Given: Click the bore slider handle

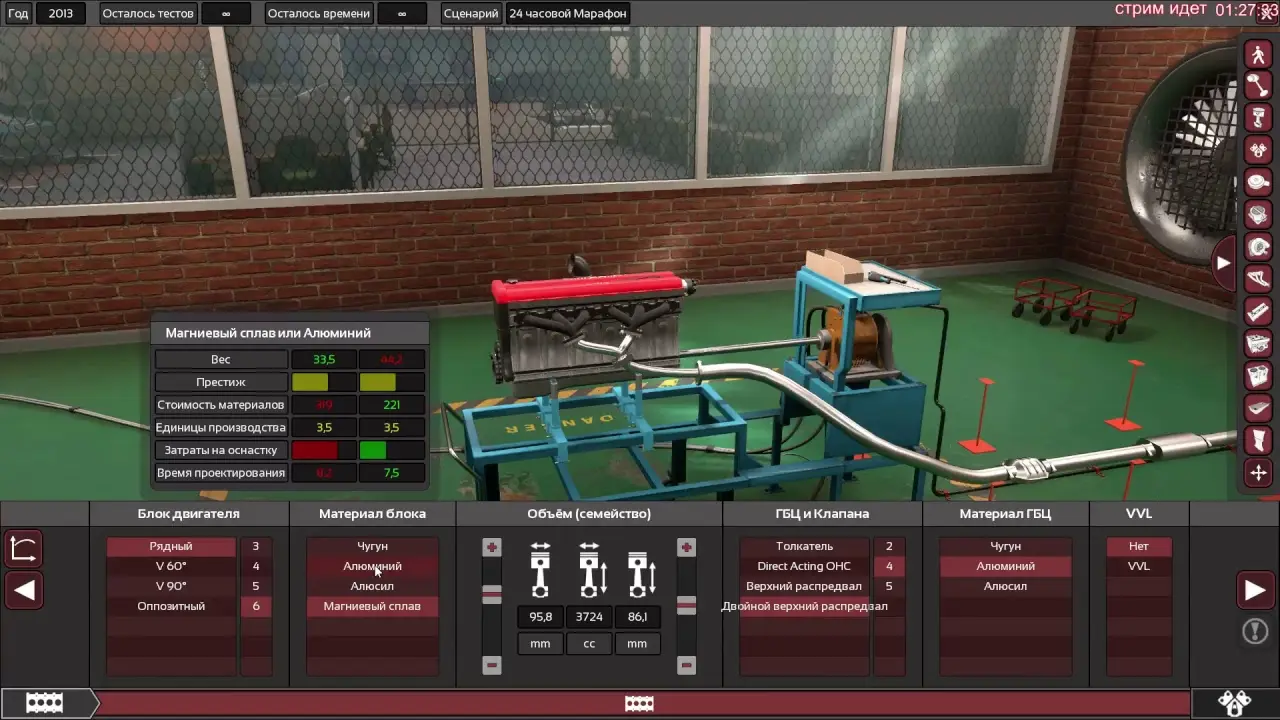Looking at the screenshot, I should 491,595.
